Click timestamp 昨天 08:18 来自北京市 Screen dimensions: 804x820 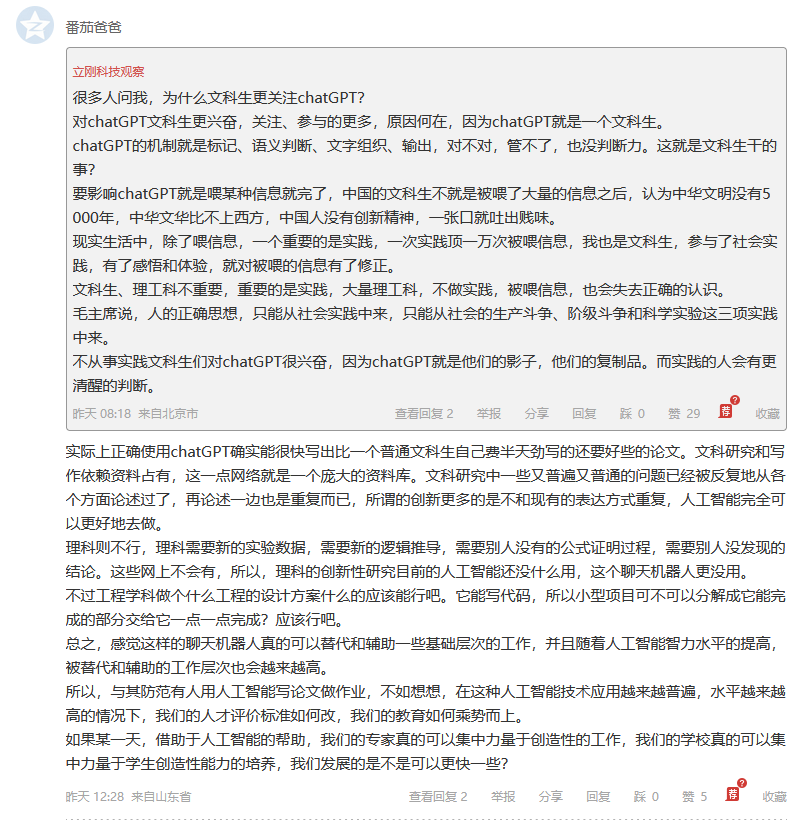(x=135, y=414)
